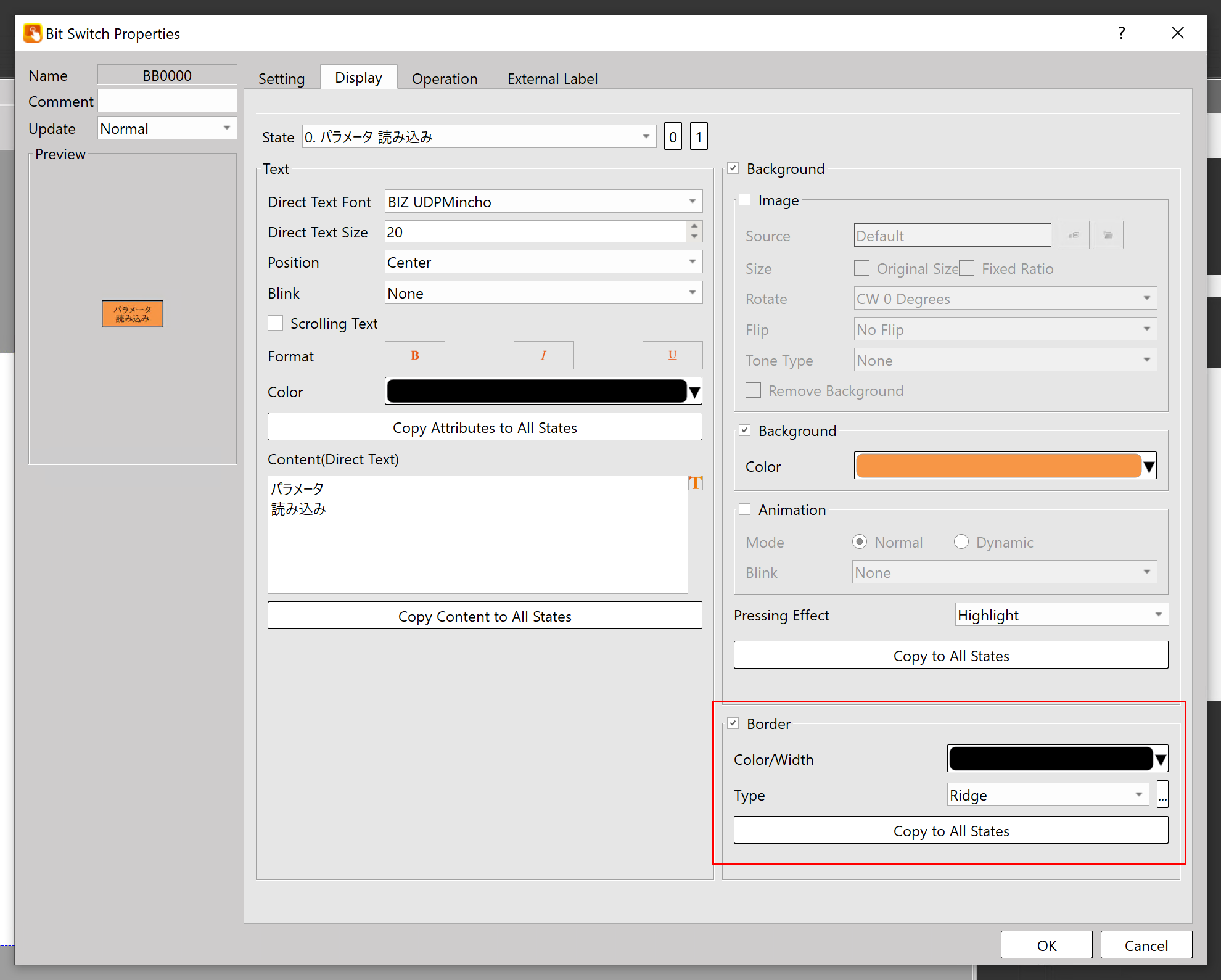Switch to the Operation tab
Image resolution: width=1221 pixels, height=980 pixels.
444,78
